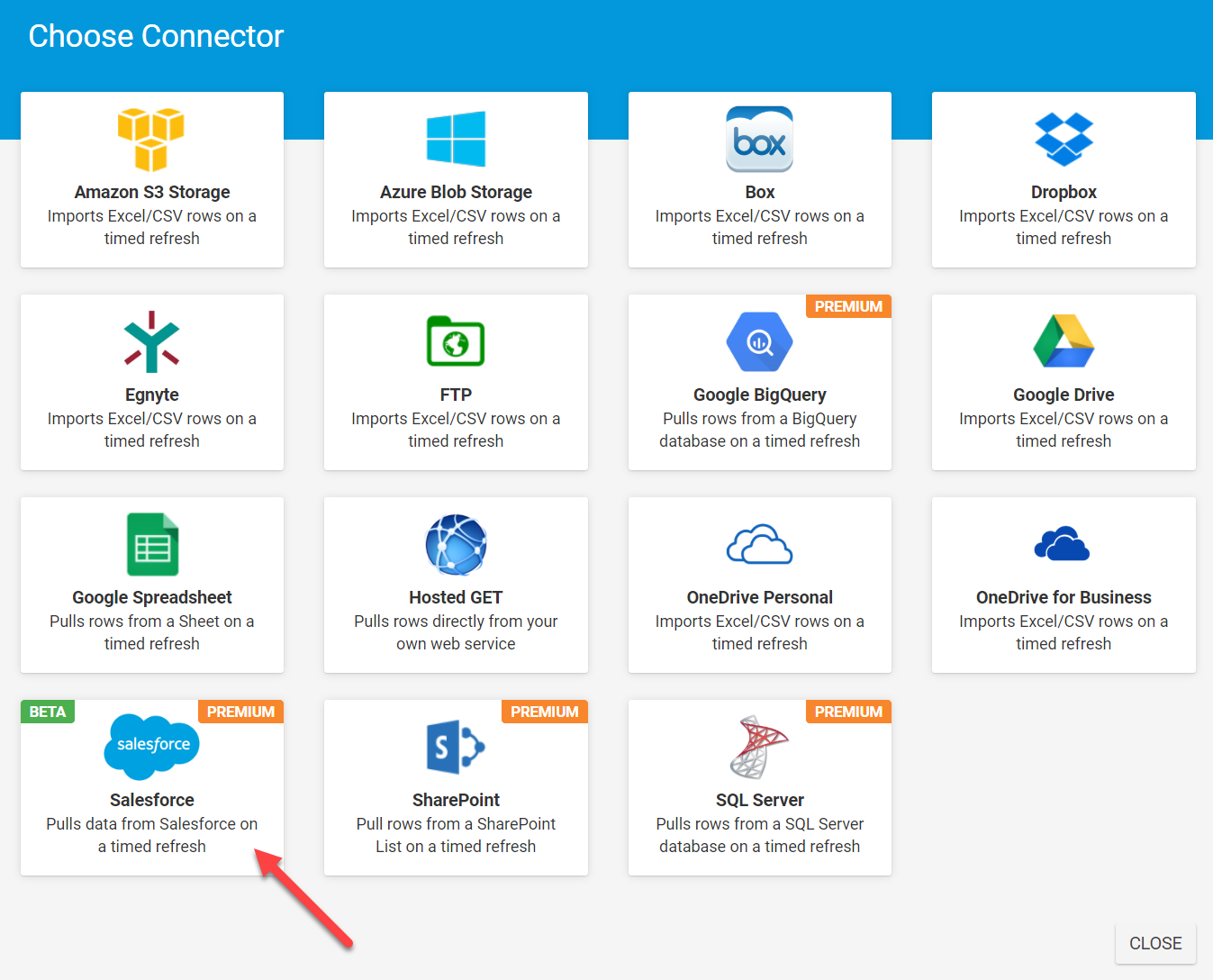Select the Amazon S3 Storage title
The width and height of the screenshot is (1213, 980).
152,192
